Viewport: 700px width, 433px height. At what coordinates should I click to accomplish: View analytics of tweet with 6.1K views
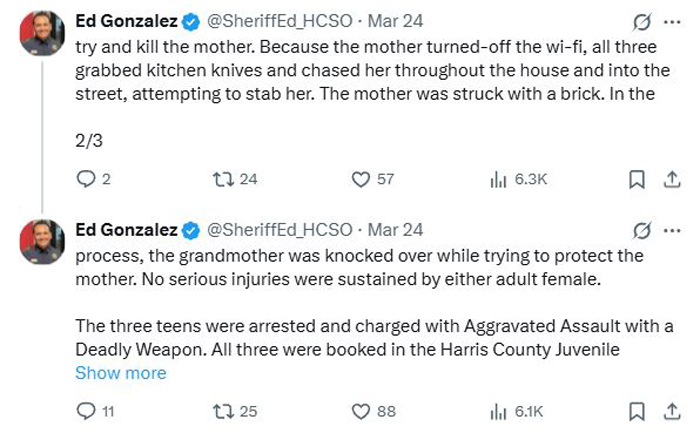click(x=517, y=411)
